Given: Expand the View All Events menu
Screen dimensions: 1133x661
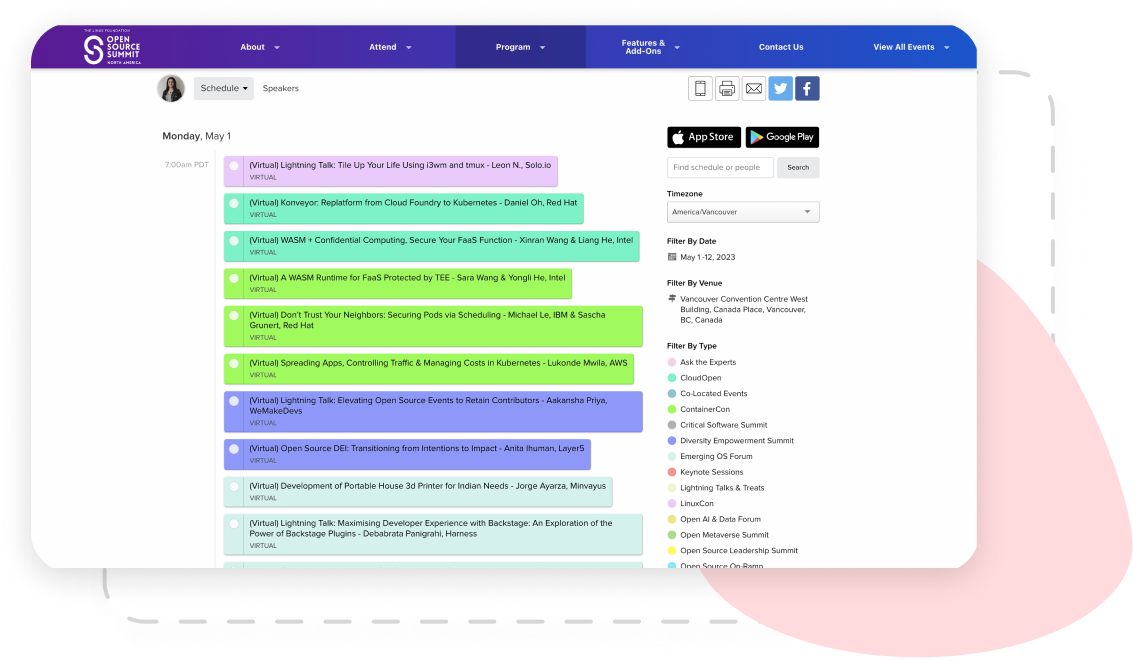Looking at the screenshot, I should point(910,47).
